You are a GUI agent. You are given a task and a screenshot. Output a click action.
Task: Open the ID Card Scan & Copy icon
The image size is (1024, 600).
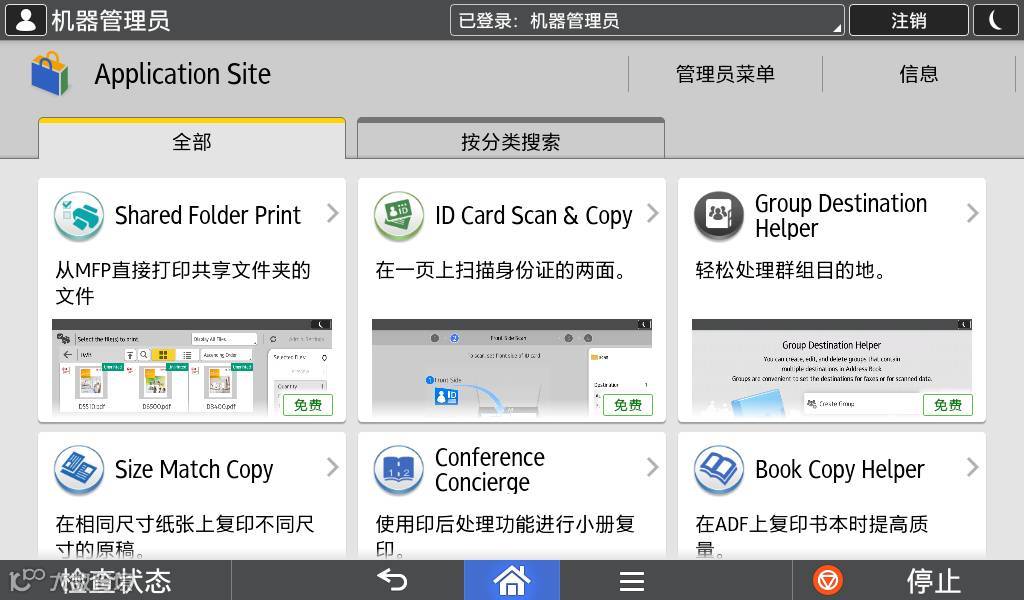[398, 216]
